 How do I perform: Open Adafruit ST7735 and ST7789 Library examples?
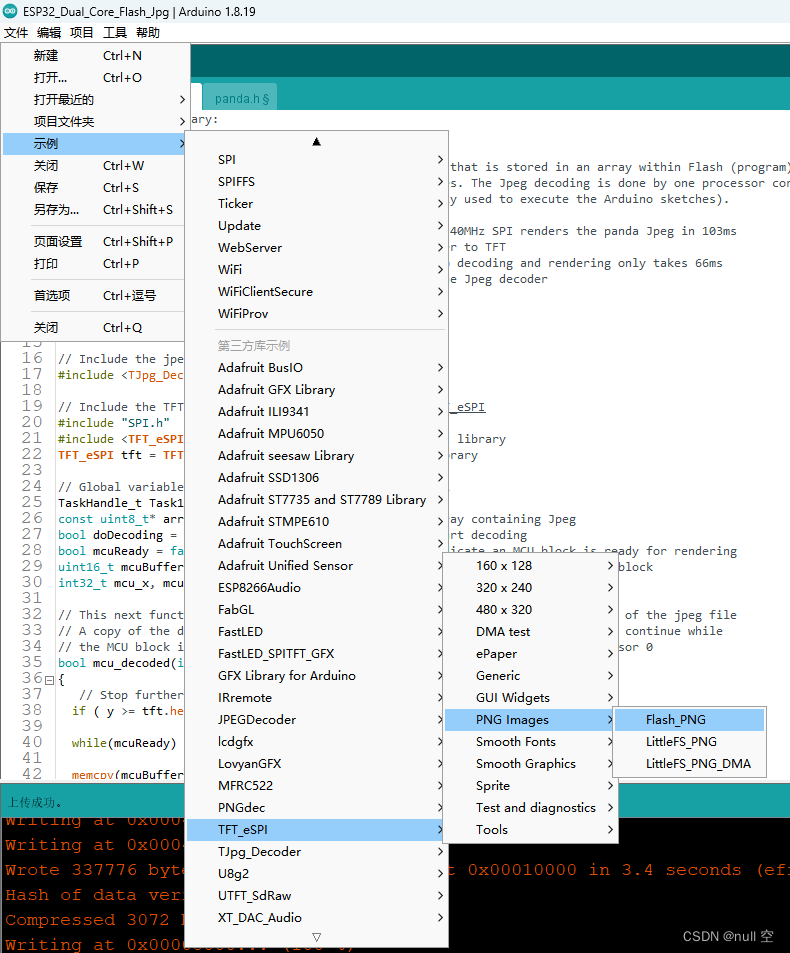(317, 500)
